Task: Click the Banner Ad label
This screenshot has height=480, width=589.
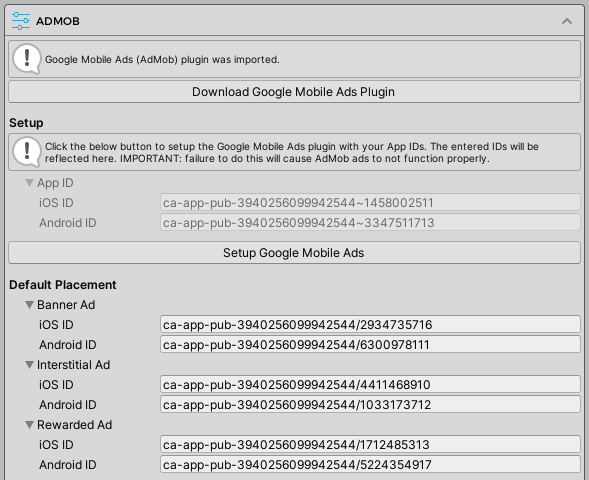Action: click(66, 305)
